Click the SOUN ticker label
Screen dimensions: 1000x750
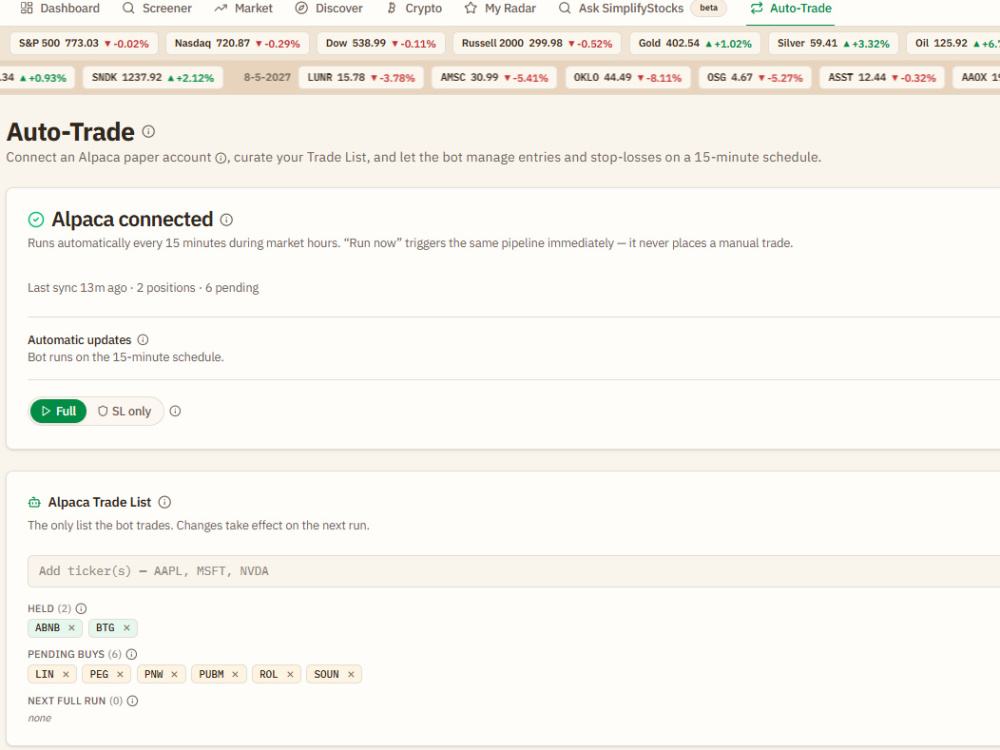327,674
